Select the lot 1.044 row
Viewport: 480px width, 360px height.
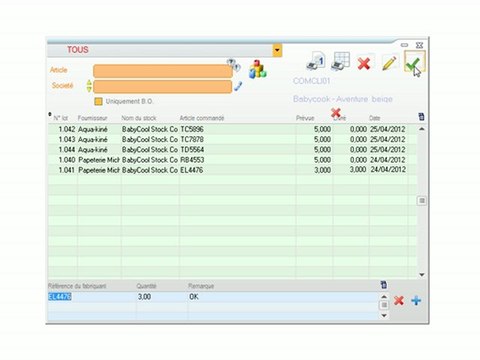[x=232, y=150]
